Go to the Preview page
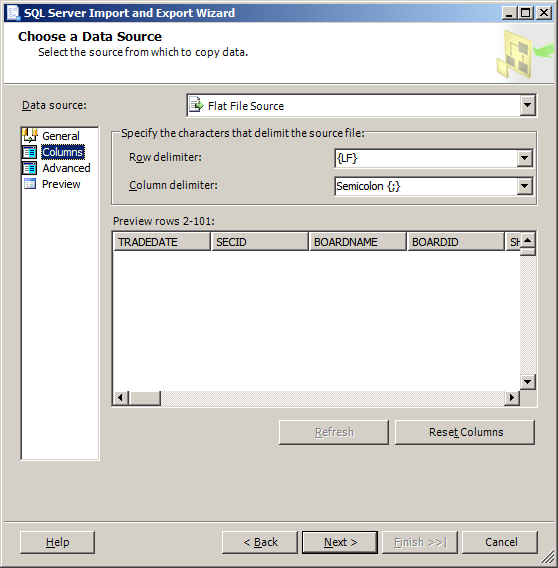 pos(61,184)
